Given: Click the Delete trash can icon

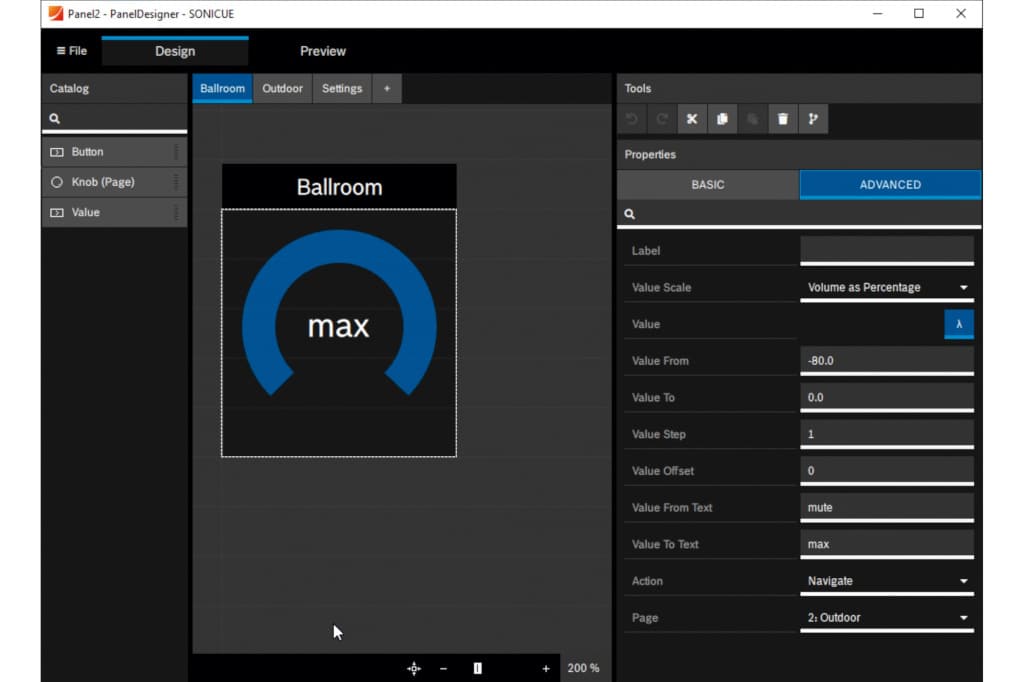Looking at the screenshot, I should point(782,119).
